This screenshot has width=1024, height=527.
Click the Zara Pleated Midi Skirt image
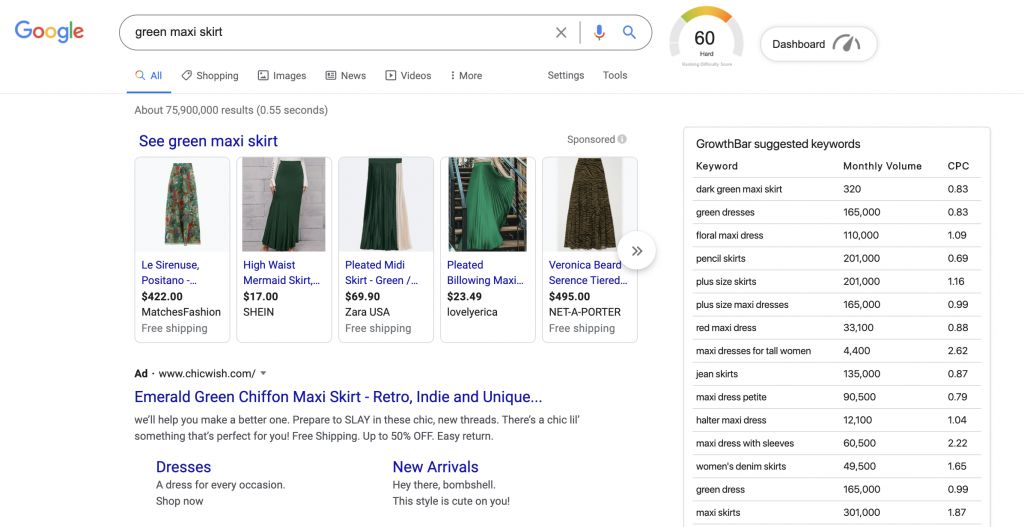tap(386, 204)
